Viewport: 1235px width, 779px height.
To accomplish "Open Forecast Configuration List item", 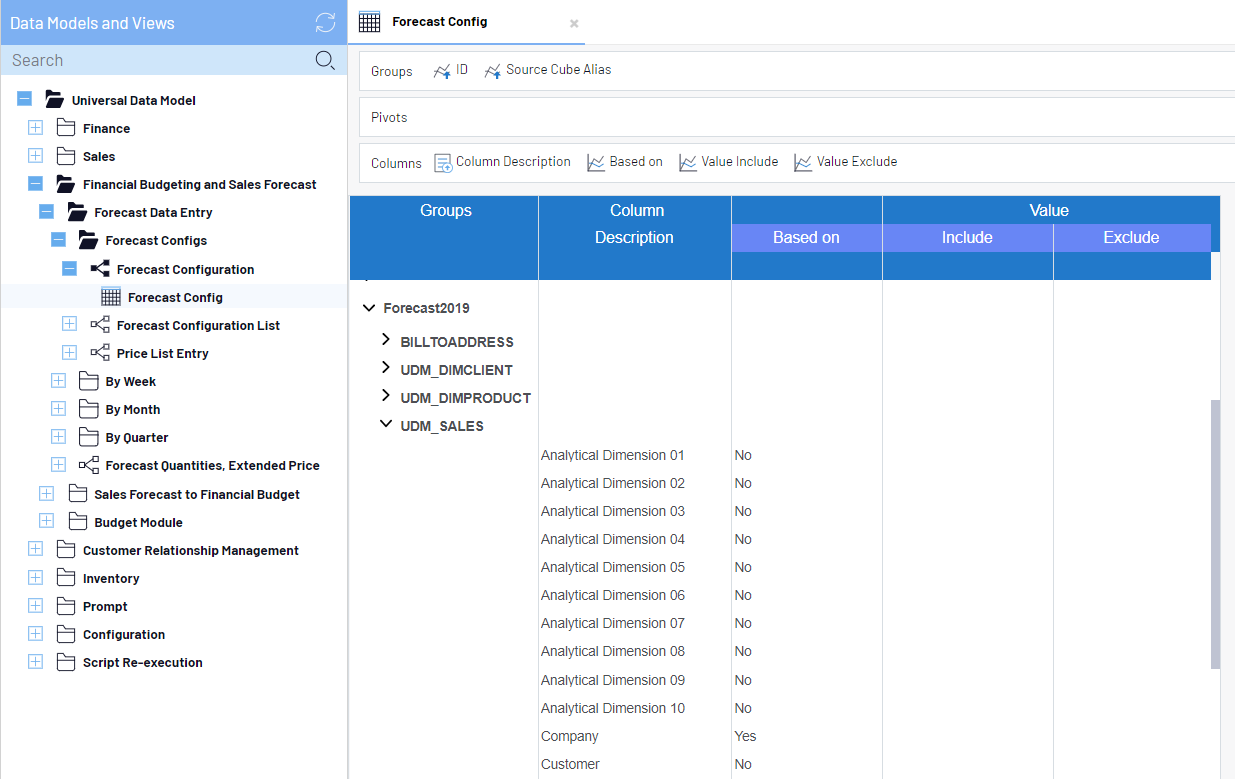I will (198, 325).
